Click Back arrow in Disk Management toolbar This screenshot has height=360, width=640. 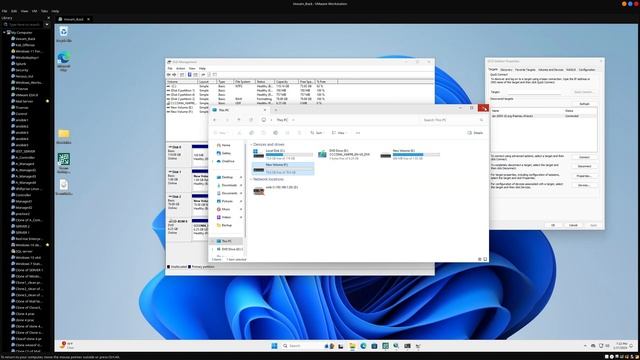tap(169, 75)
